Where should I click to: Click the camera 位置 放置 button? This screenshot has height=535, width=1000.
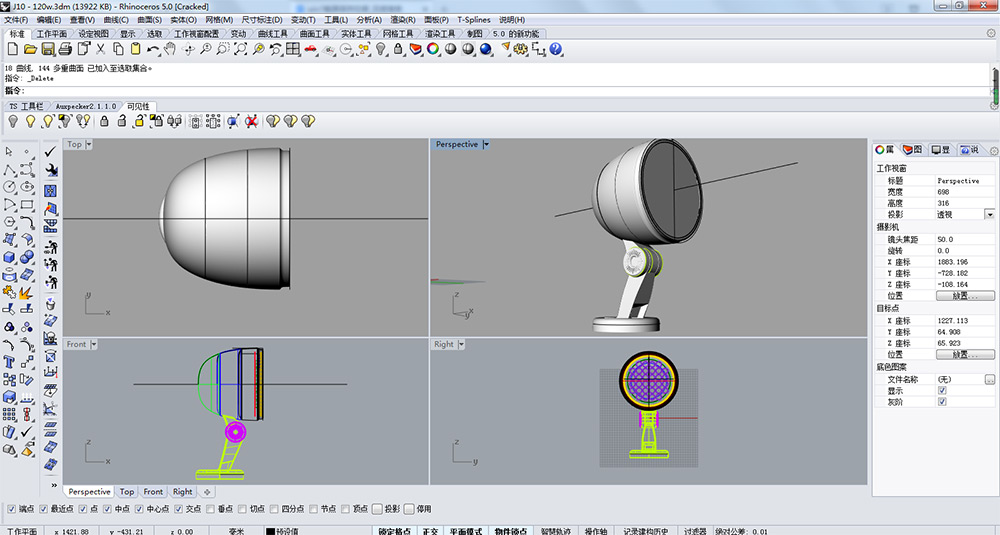(964, 296)
